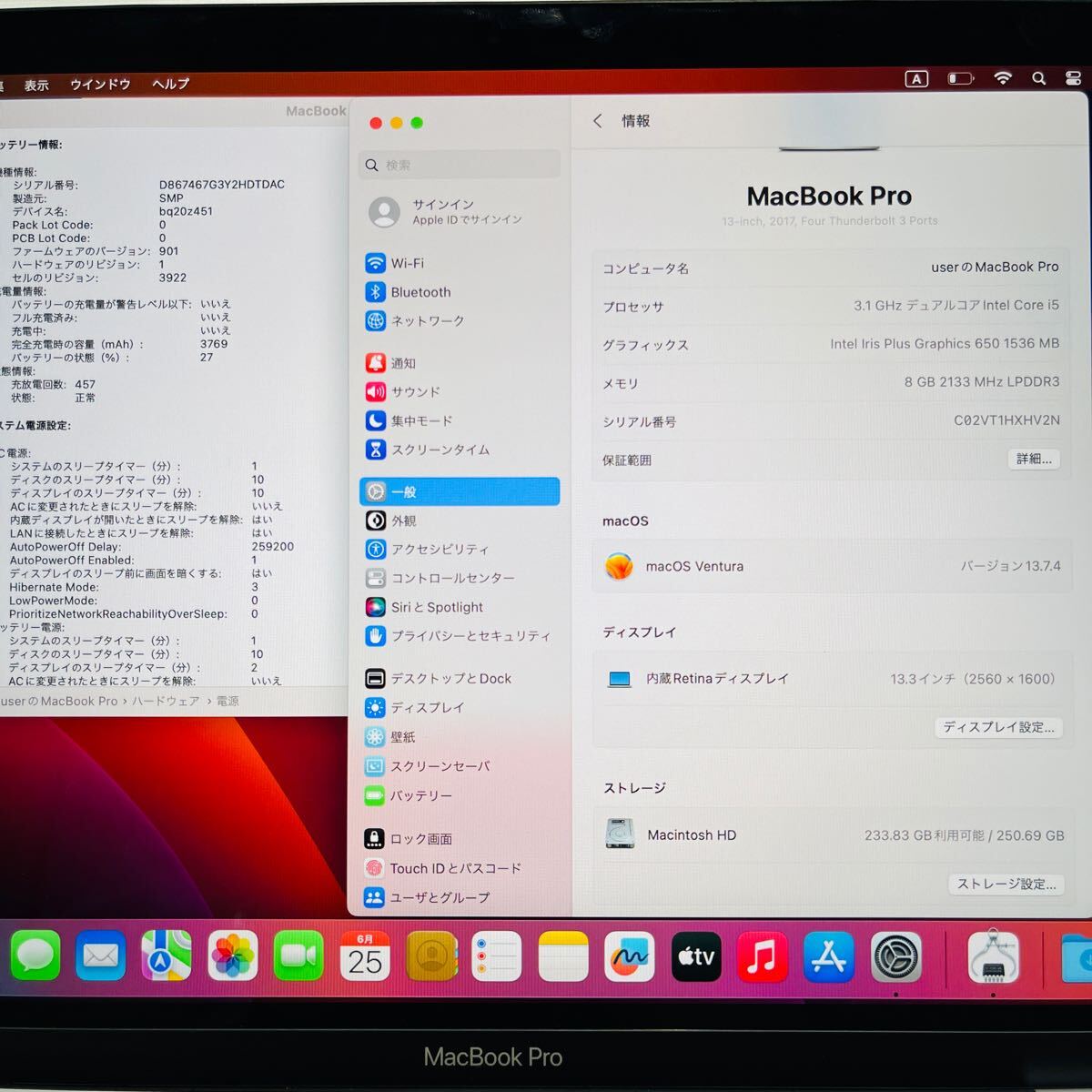
Task: Switch input source via the A icon
Action: (916, 79)
